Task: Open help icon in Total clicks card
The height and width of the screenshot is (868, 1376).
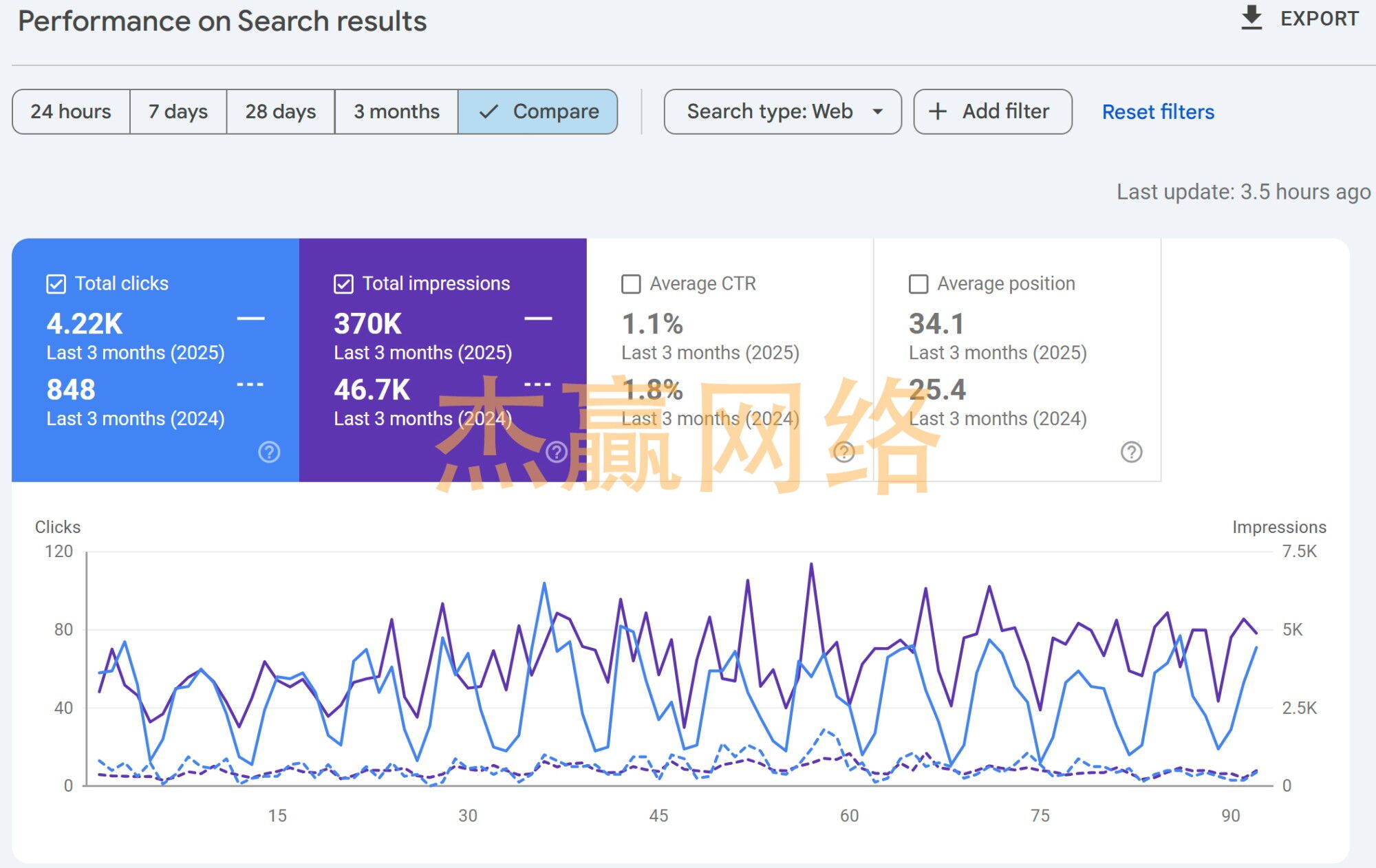Action: click(x=269, y=452)
